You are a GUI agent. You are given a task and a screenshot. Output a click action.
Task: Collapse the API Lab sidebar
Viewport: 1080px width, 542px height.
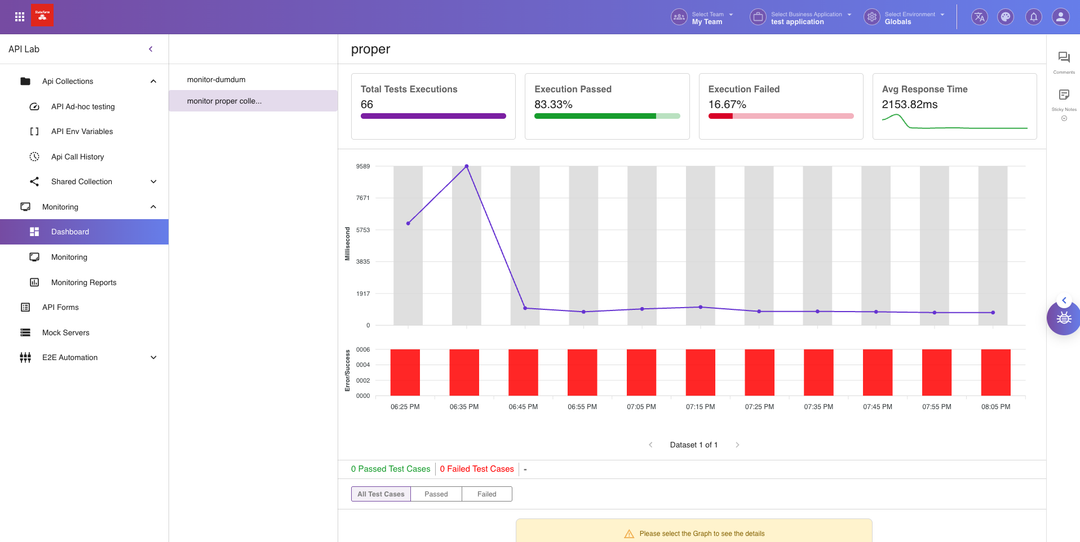tap(151, 49)
